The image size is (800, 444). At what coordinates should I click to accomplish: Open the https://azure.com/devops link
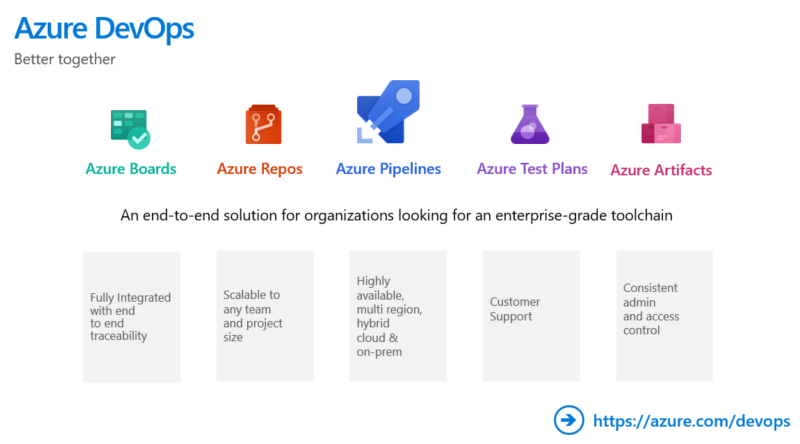tap(691, 421)
